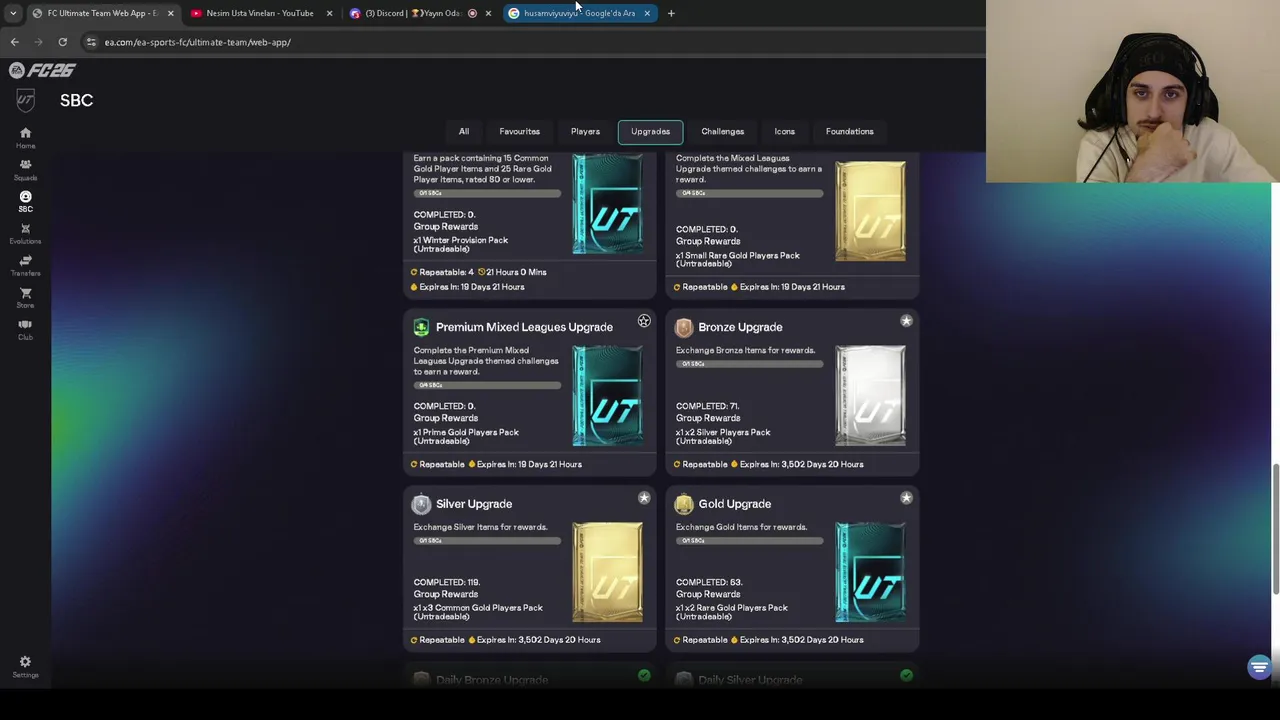
Task: Open the Gold Upgrade card title
Action: [735, 504]
